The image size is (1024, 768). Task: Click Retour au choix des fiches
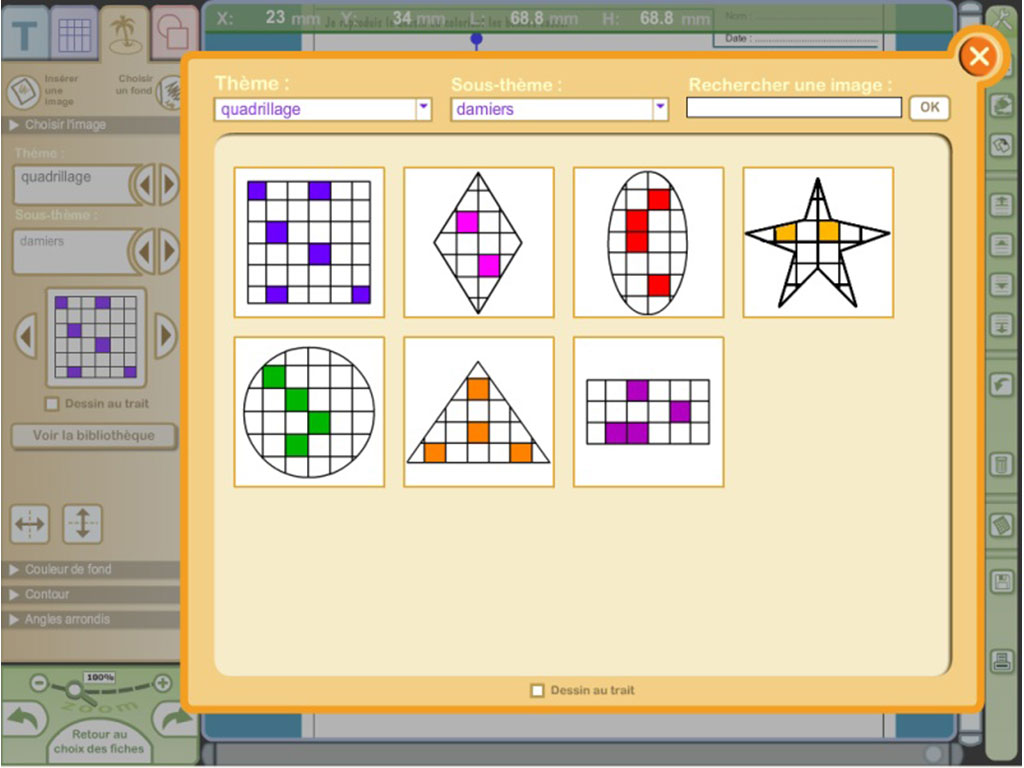coord(99,741)
